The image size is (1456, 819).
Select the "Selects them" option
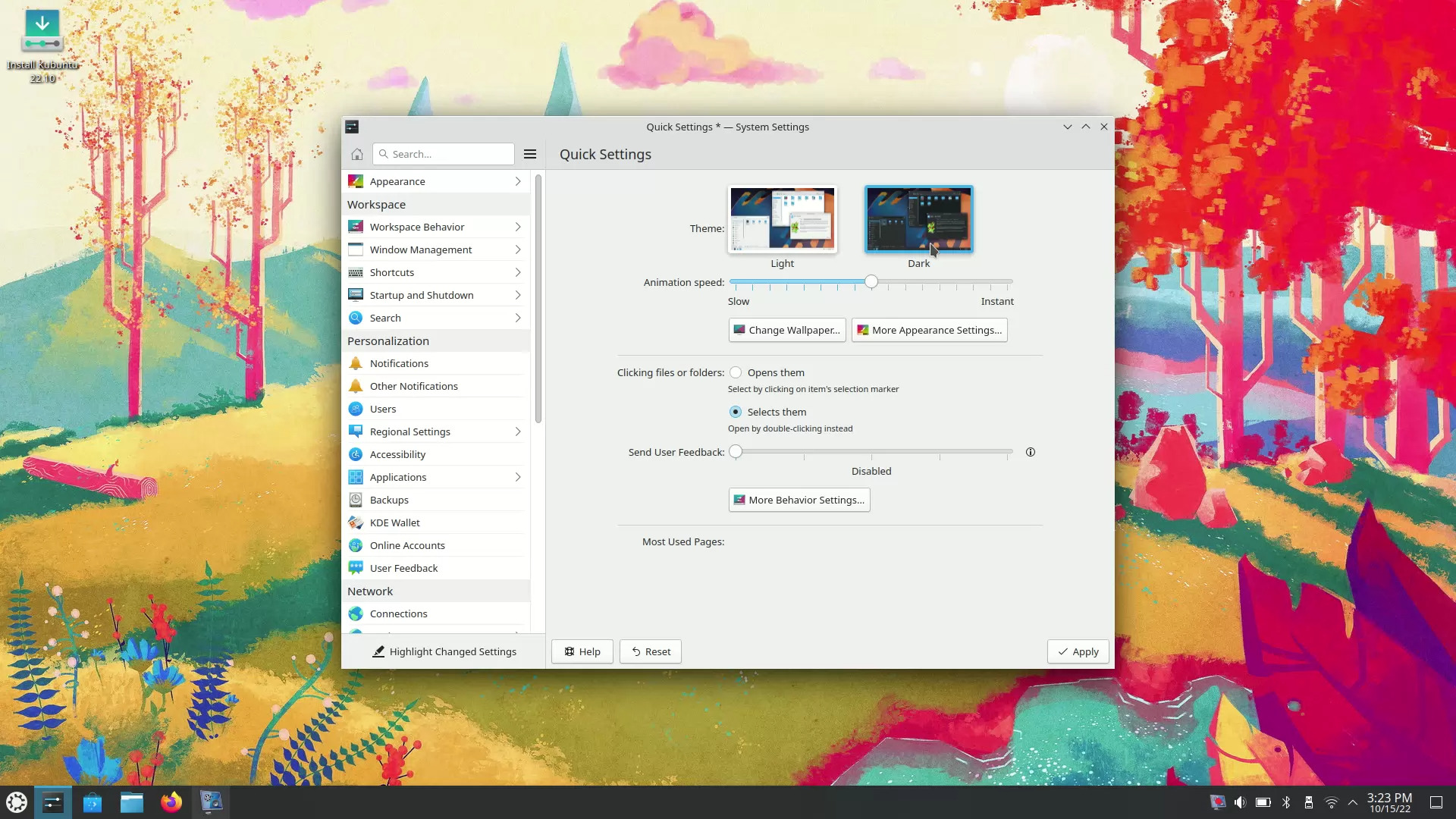pos(736,412)
